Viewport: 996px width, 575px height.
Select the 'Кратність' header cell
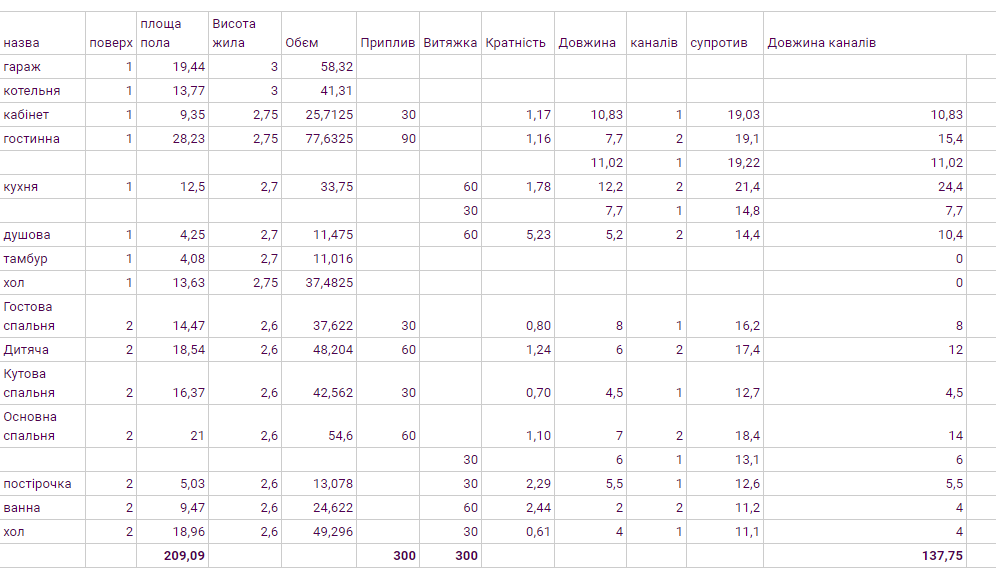click(x=518, y=33)
